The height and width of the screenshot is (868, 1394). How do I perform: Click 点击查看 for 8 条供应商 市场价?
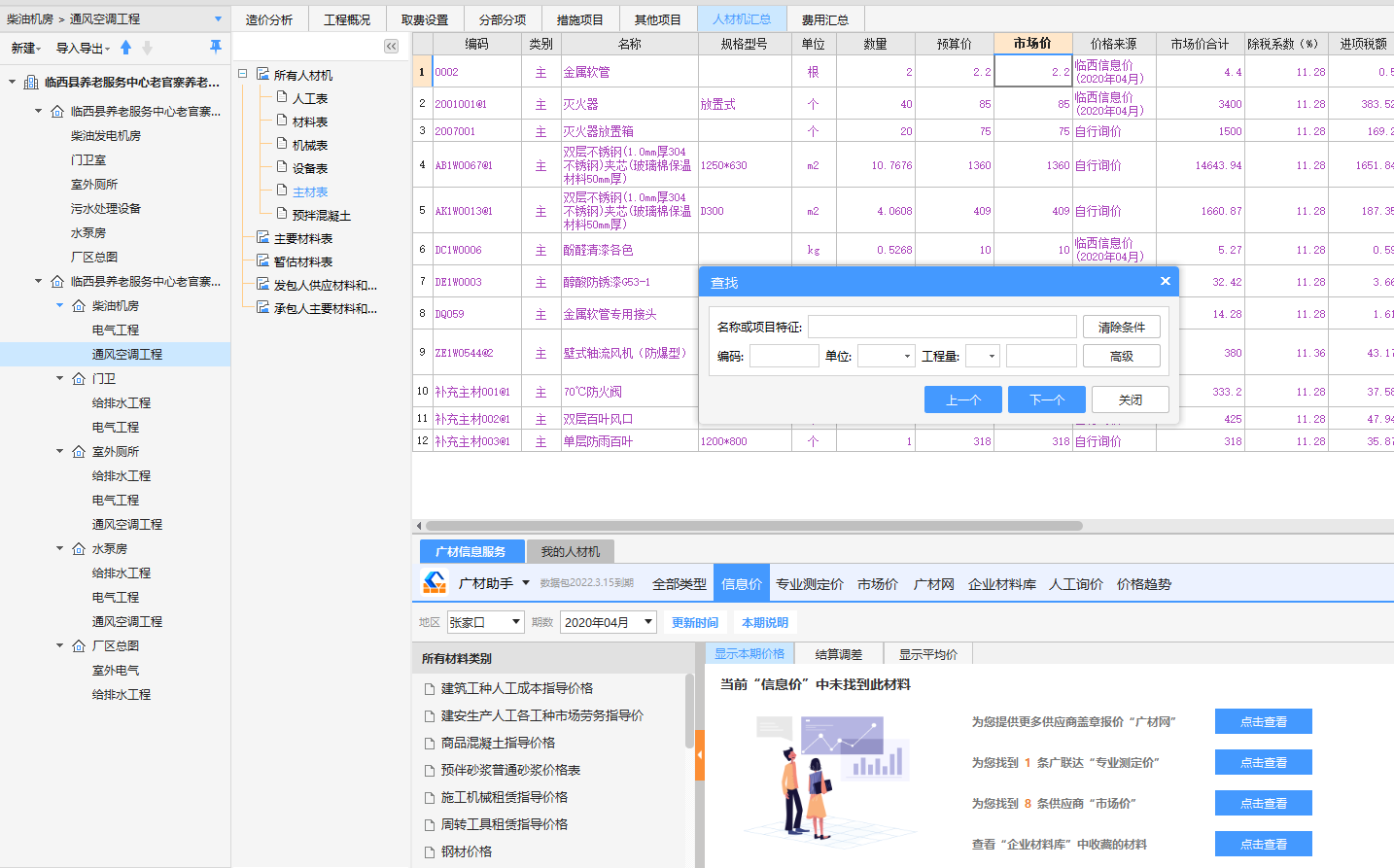pyautogui.click(x=1264, y=803)
